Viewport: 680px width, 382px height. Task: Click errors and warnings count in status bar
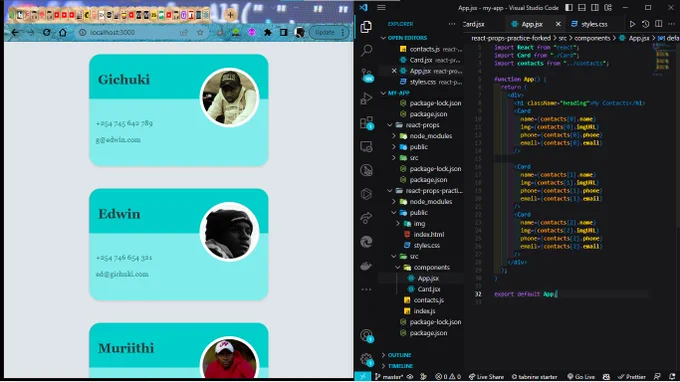448,376
